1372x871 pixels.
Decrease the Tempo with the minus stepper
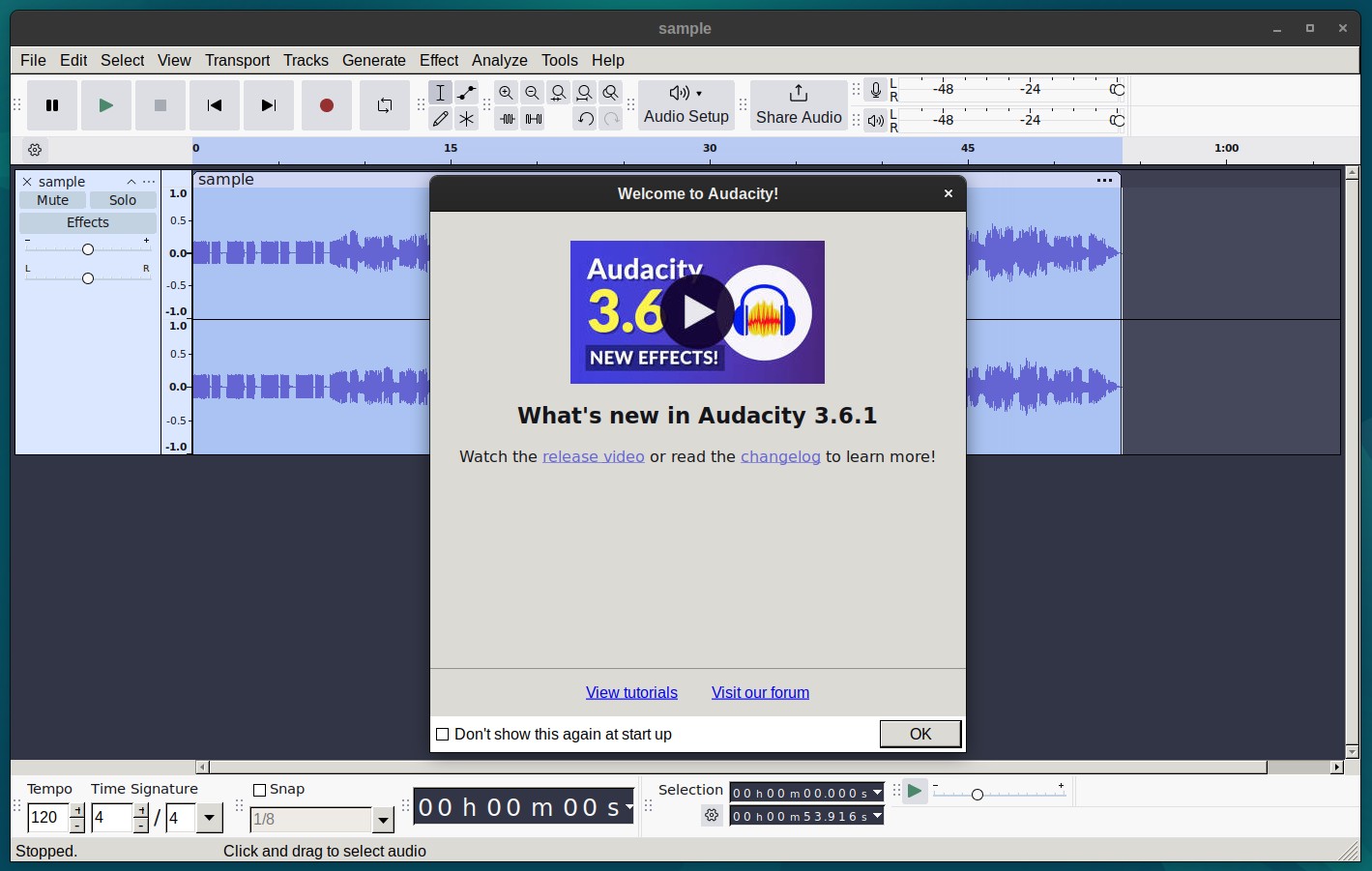coord(77,826)
